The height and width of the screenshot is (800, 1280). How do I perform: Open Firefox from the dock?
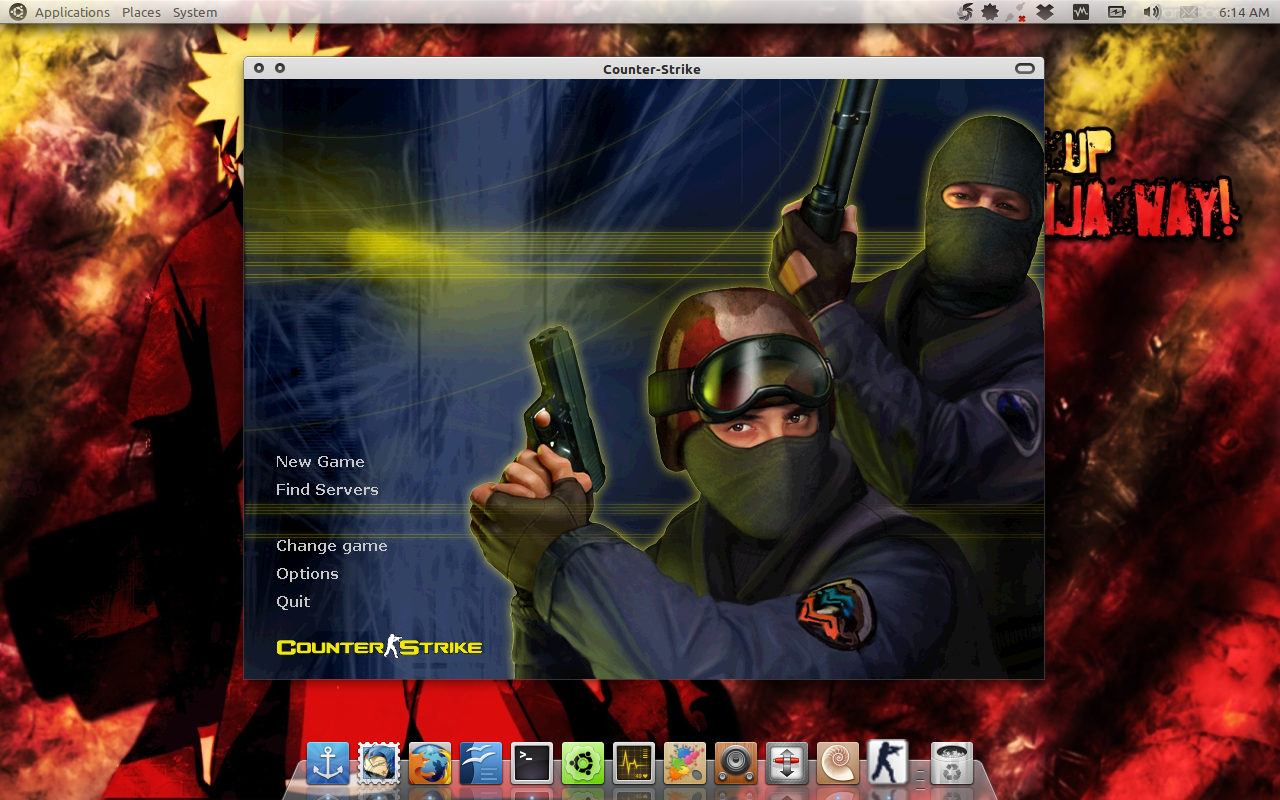coord(430,763)
